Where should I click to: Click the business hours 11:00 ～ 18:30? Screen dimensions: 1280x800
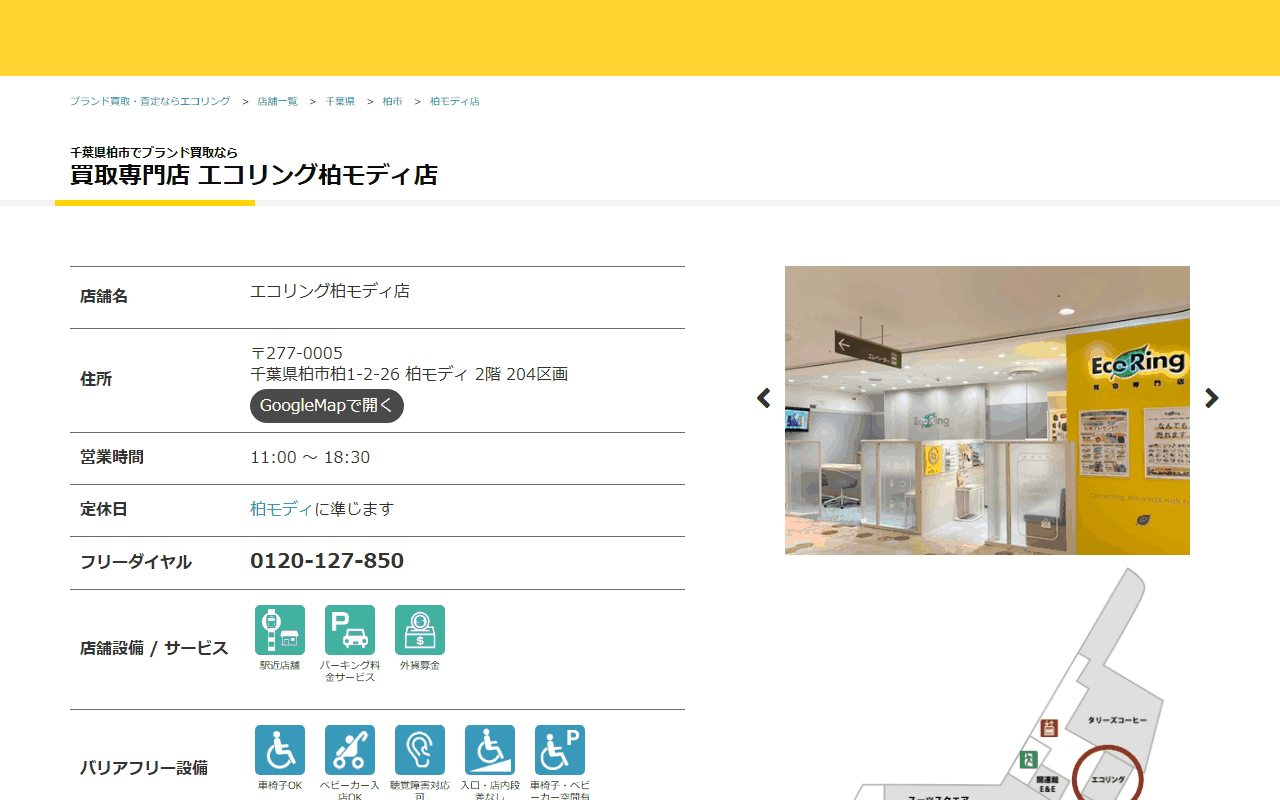[310, 457]
